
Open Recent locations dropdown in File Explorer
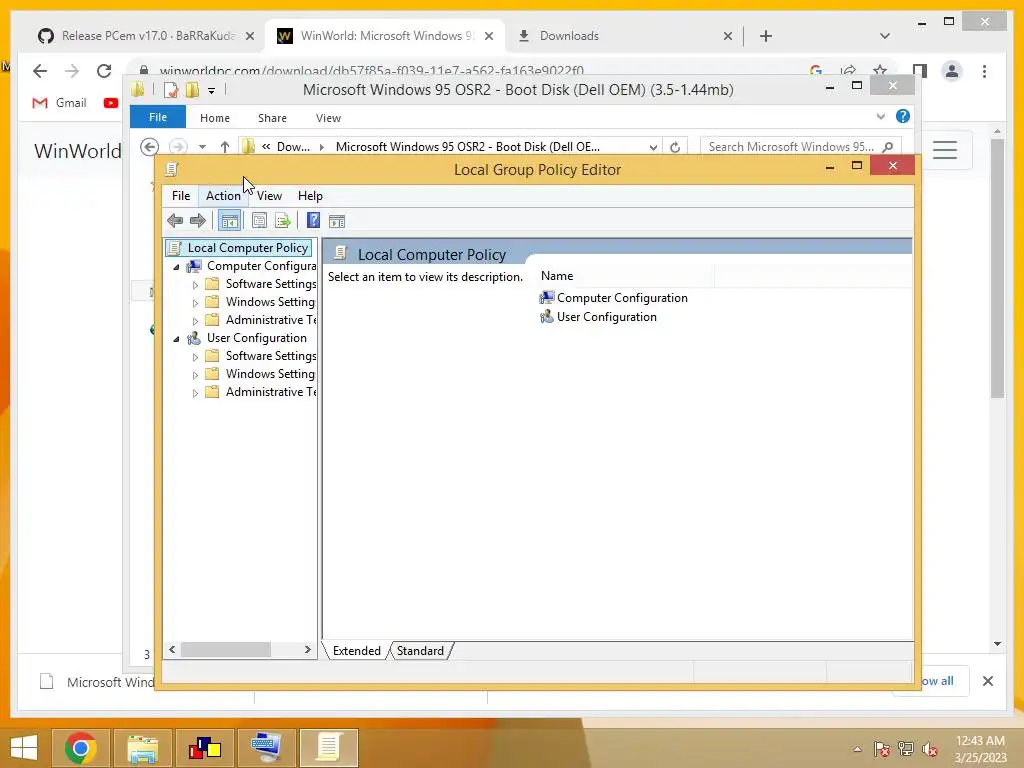point(202,148)
